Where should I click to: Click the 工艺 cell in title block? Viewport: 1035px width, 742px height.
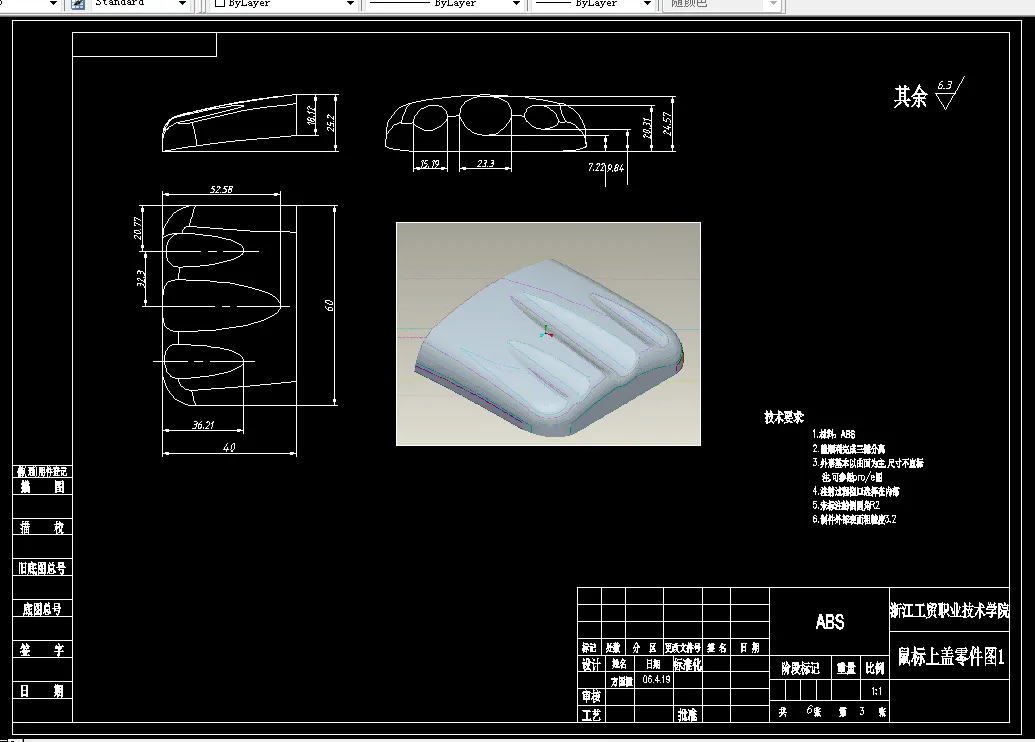591,714
